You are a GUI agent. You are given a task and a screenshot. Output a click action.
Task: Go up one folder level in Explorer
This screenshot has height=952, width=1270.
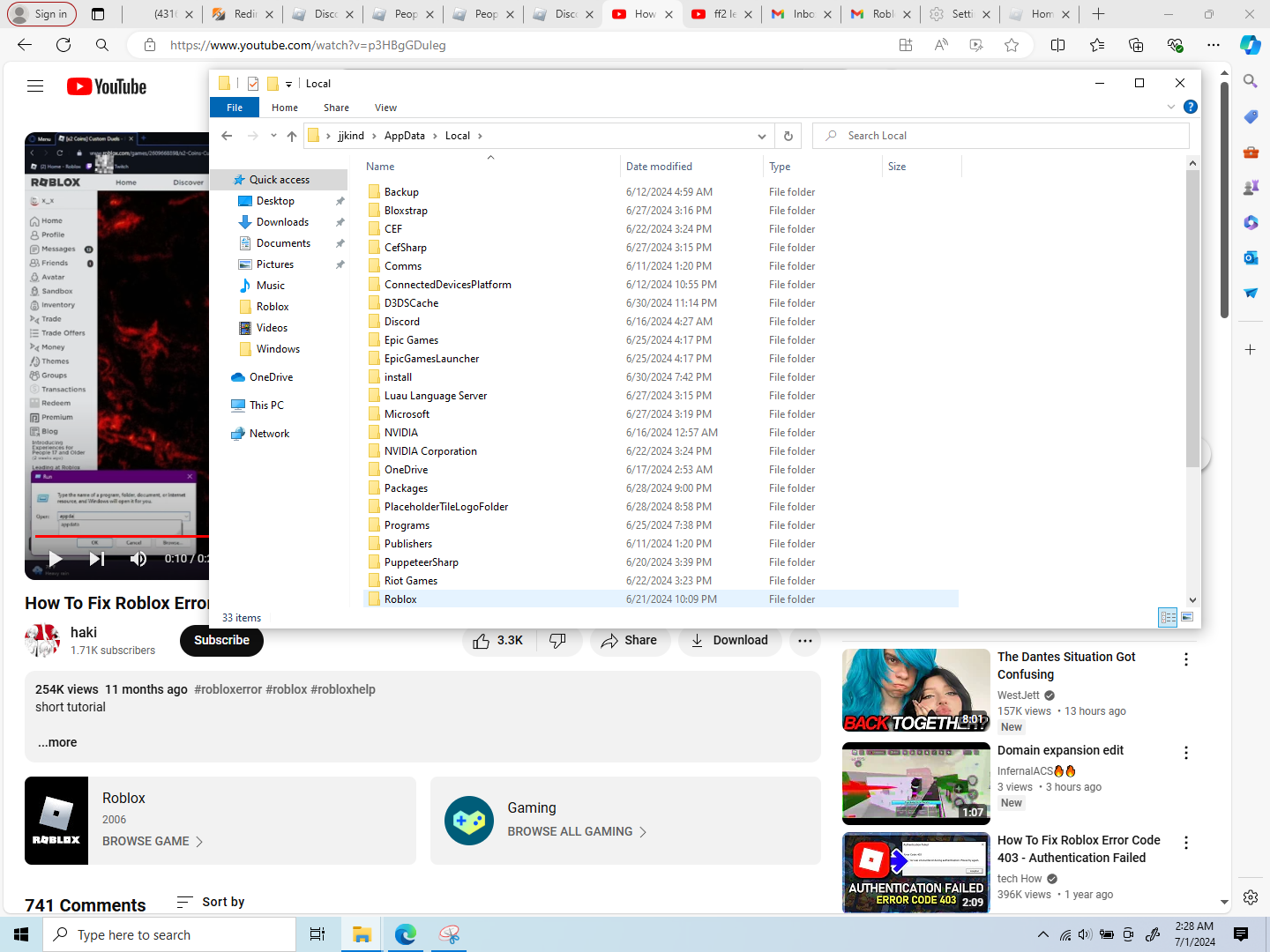tap(292, 136)
